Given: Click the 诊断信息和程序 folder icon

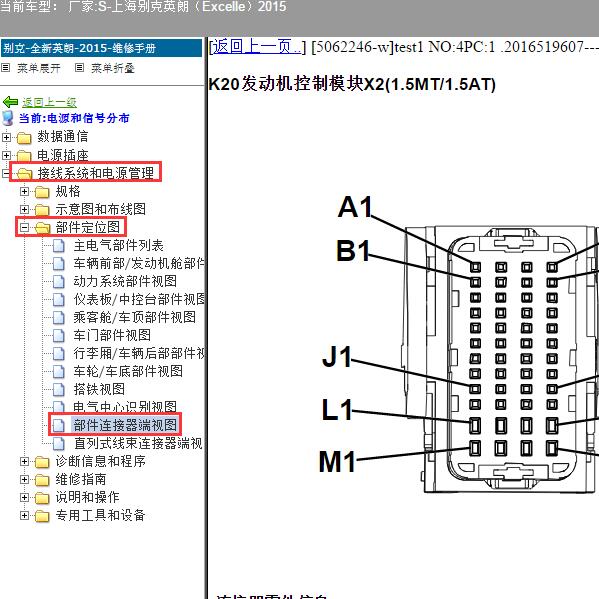Looking at the screenshot, I should pos(42,462).
